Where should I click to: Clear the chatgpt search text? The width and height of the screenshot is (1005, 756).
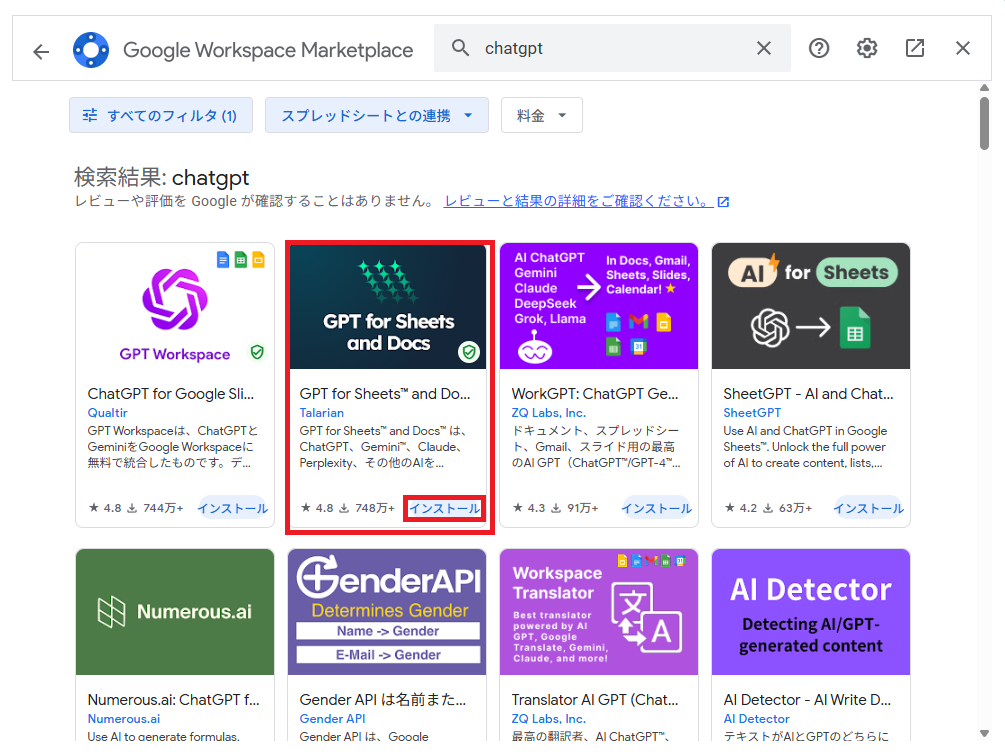763,48
